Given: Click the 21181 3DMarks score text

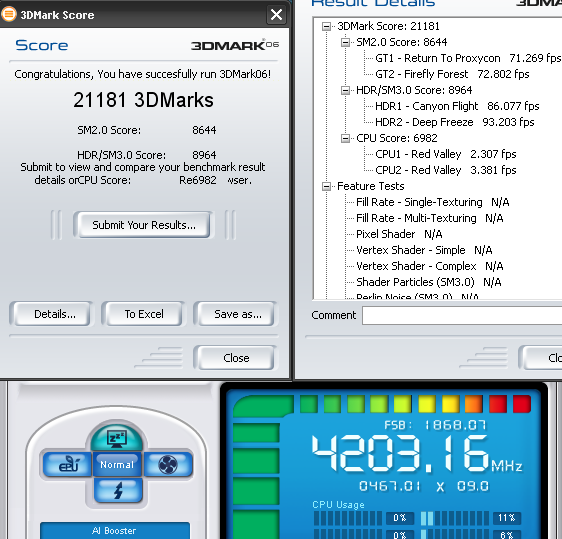Looking at the screenshot, I should pyautogui.click(x=143, y=100).
